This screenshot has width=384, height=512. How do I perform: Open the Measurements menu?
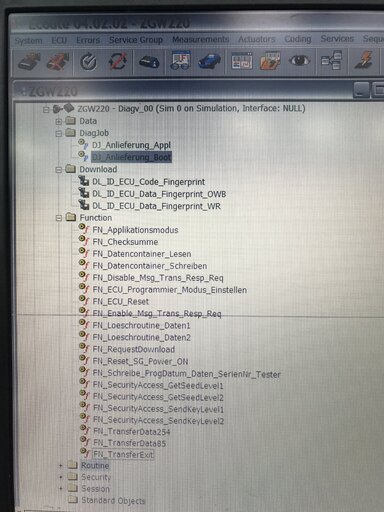200,39
